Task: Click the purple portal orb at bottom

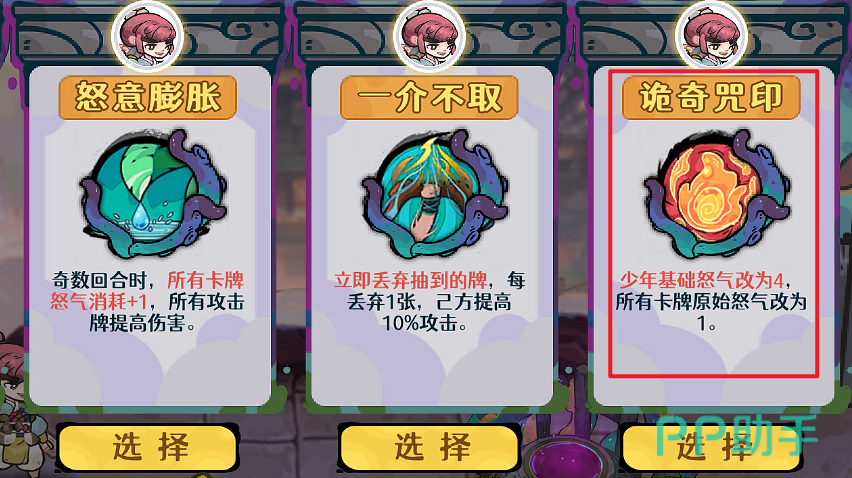Action: pos(569,459)
